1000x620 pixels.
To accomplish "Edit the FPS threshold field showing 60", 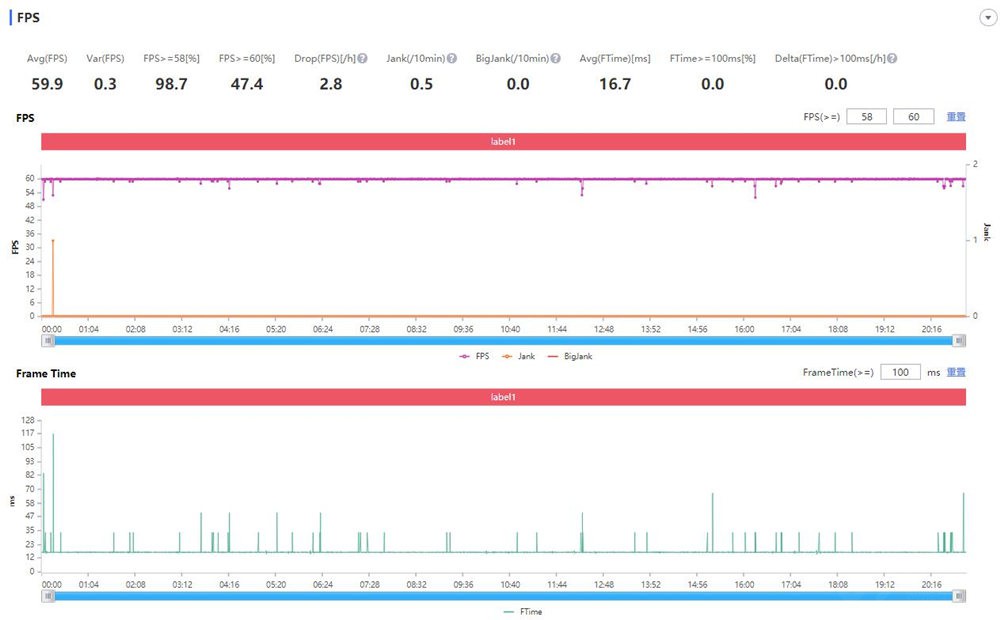I will (913, 117).
